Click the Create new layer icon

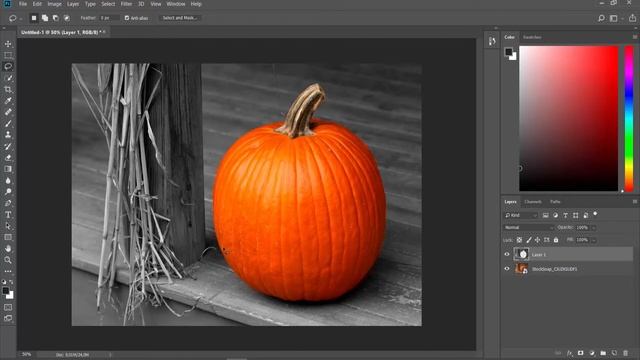[x=614, y=353]
